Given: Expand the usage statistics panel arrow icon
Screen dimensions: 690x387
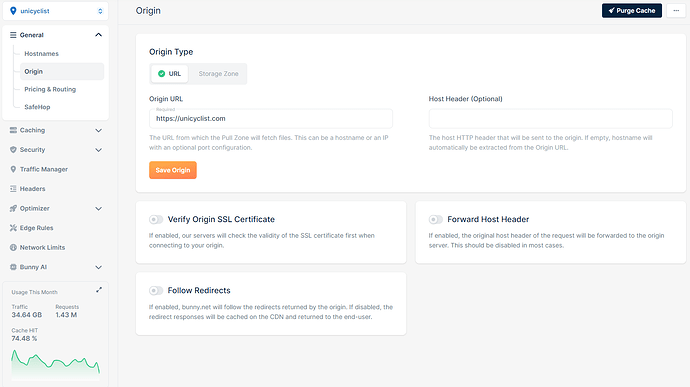Looking at the screenshot, I should [99, 290].
